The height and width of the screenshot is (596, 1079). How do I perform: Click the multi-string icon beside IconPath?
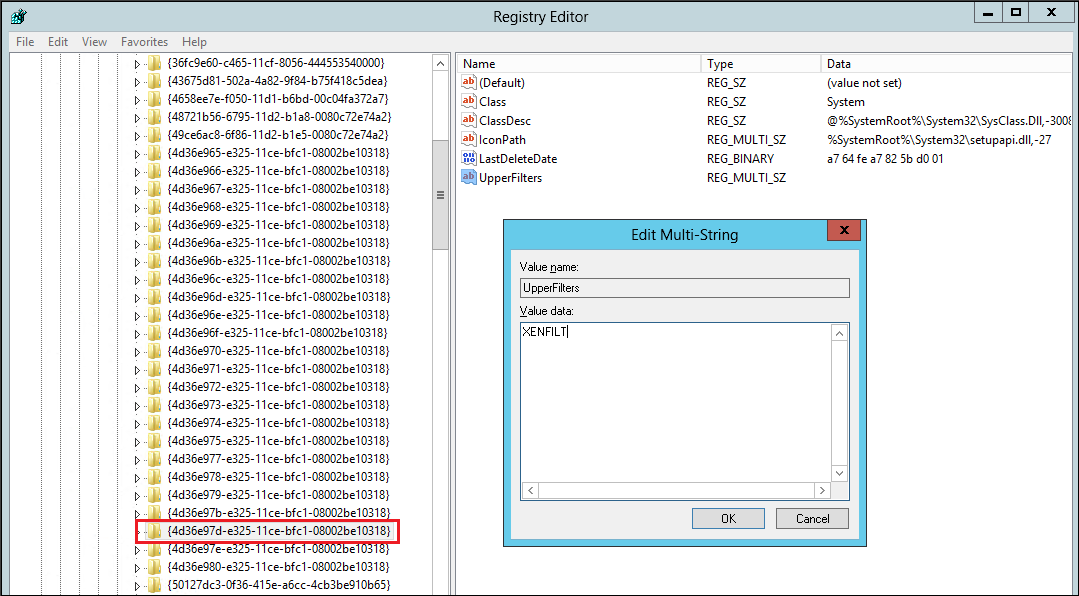click(468, 139)
